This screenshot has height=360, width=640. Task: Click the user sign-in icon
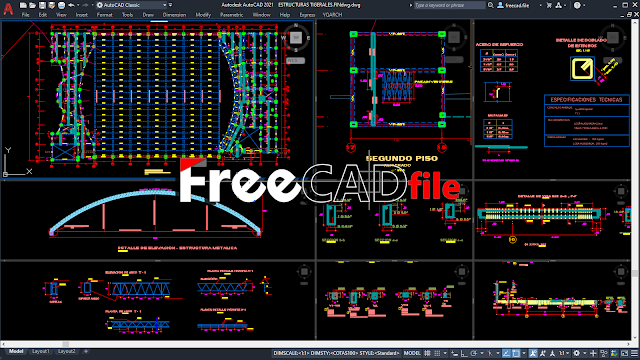[500, 5]
